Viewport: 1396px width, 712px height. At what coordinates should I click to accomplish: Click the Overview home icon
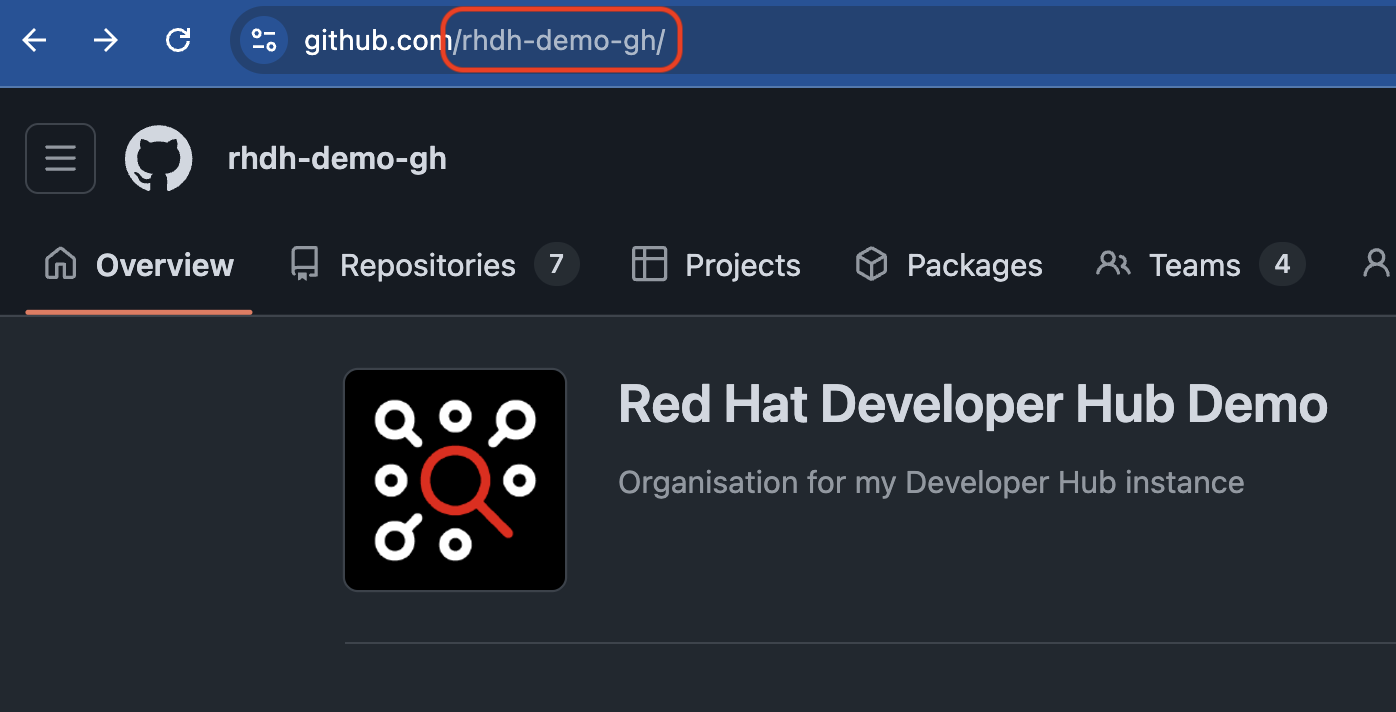pyautogui.click(x=61, y=264)
